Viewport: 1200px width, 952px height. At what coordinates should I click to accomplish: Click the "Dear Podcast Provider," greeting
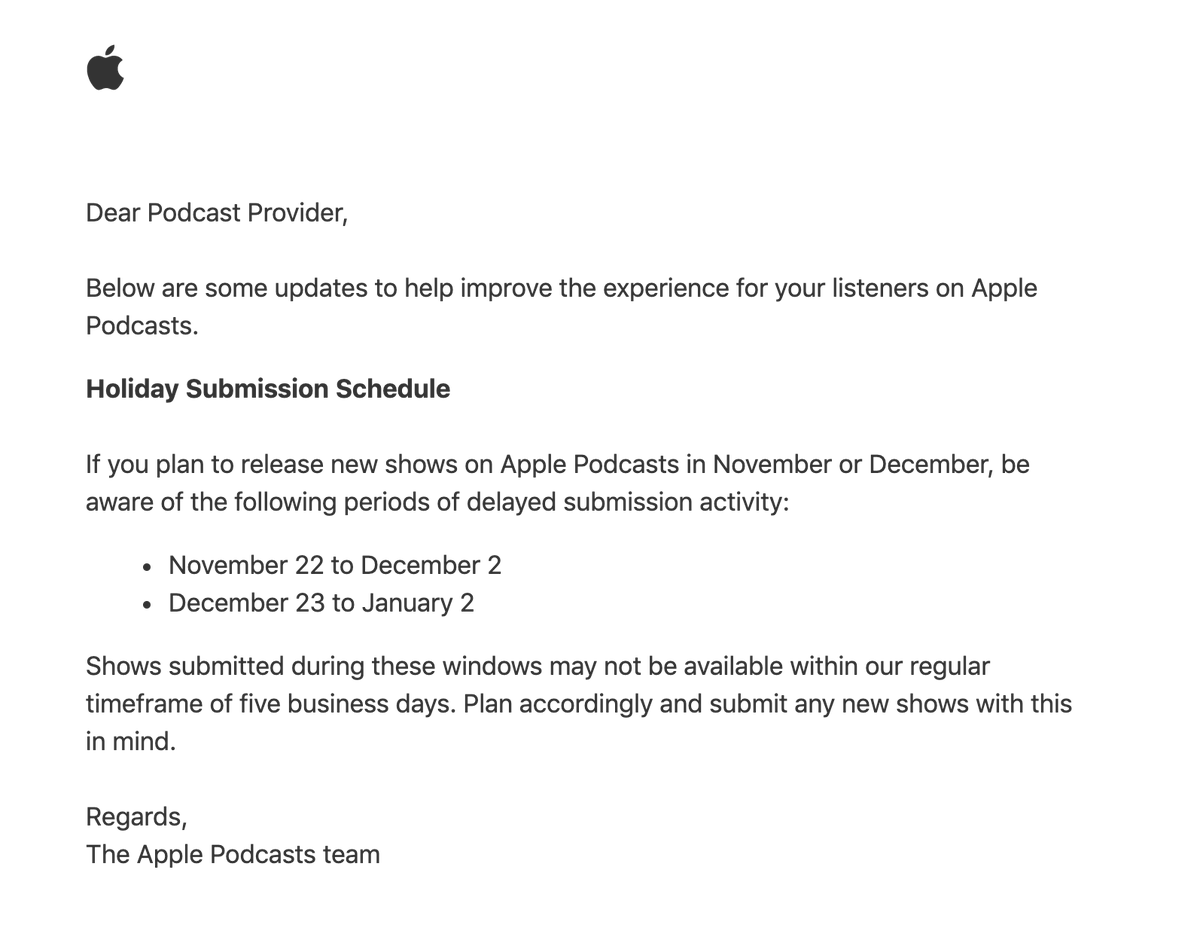pyautogui.click(x=216, y=213)
